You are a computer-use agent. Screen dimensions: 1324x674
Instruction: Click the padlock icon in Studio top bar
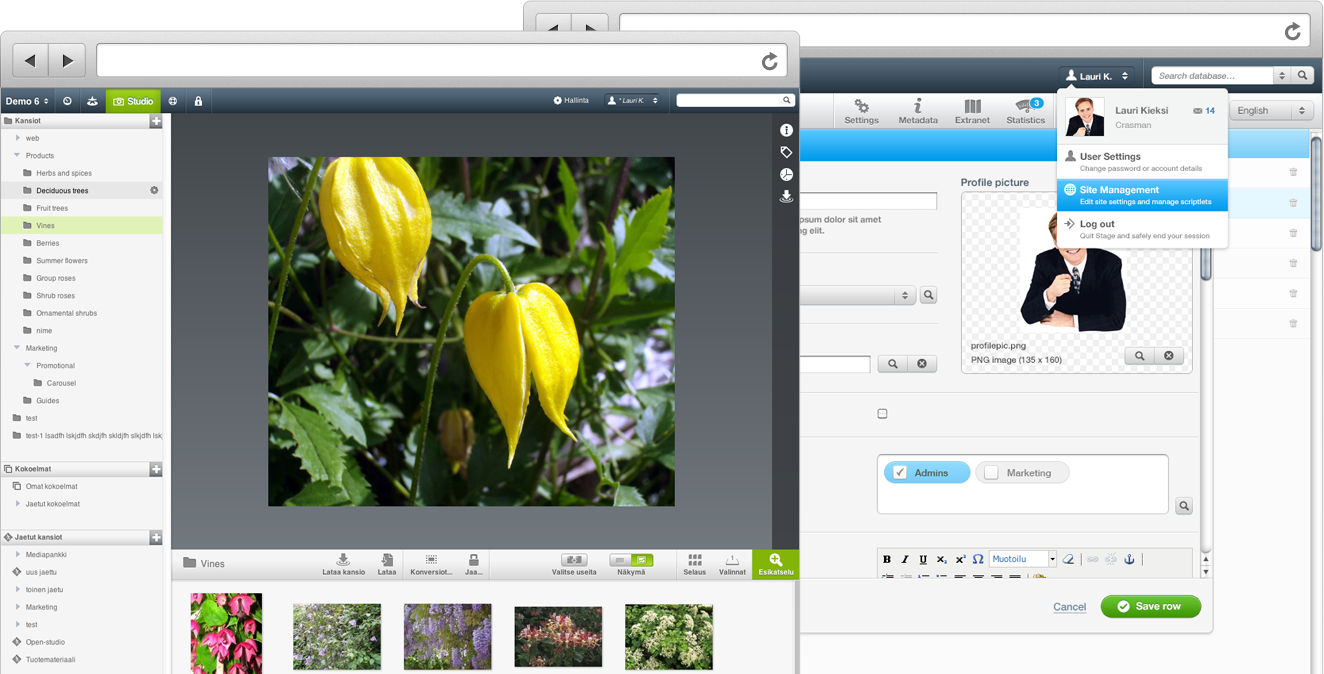(198, 101)
